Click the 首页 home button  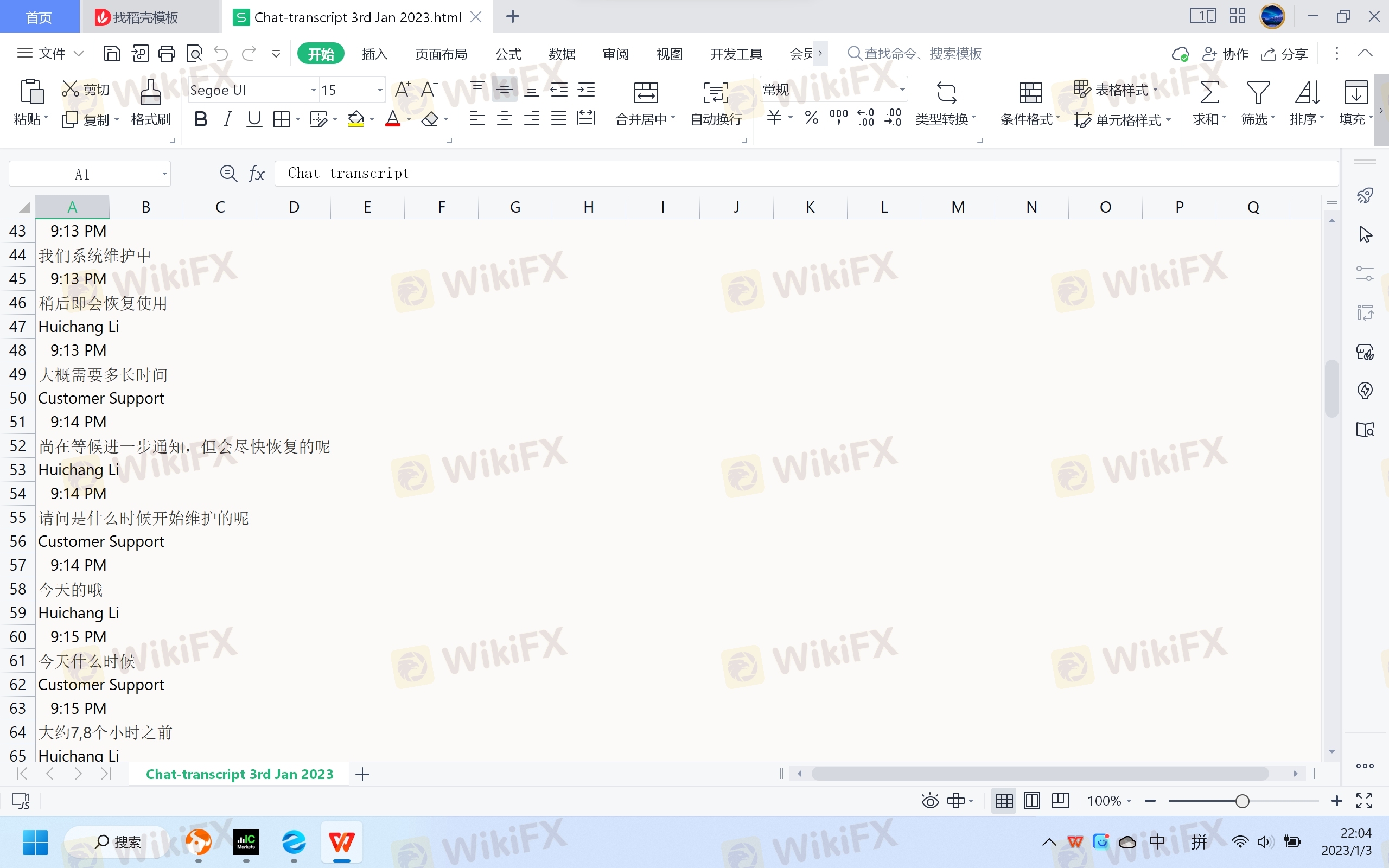point(39,17)
